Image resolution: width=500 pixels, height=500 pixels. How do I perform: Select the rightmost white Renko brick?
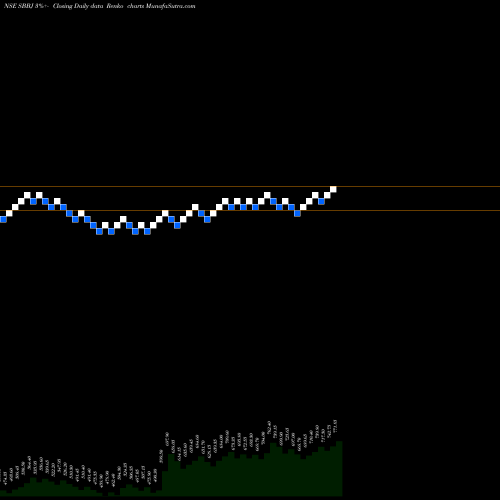(333, 189)
